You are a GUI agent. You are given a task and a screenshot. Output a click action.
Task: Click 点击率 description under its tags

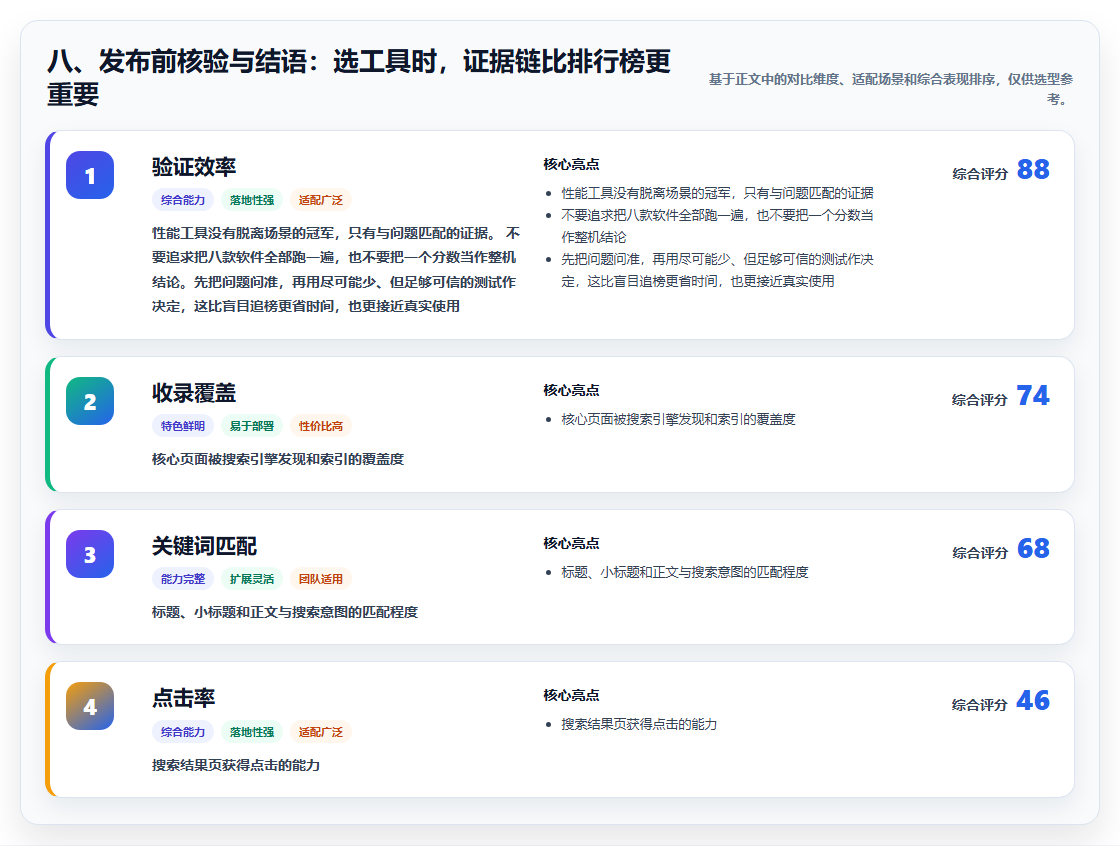(236, 765)
